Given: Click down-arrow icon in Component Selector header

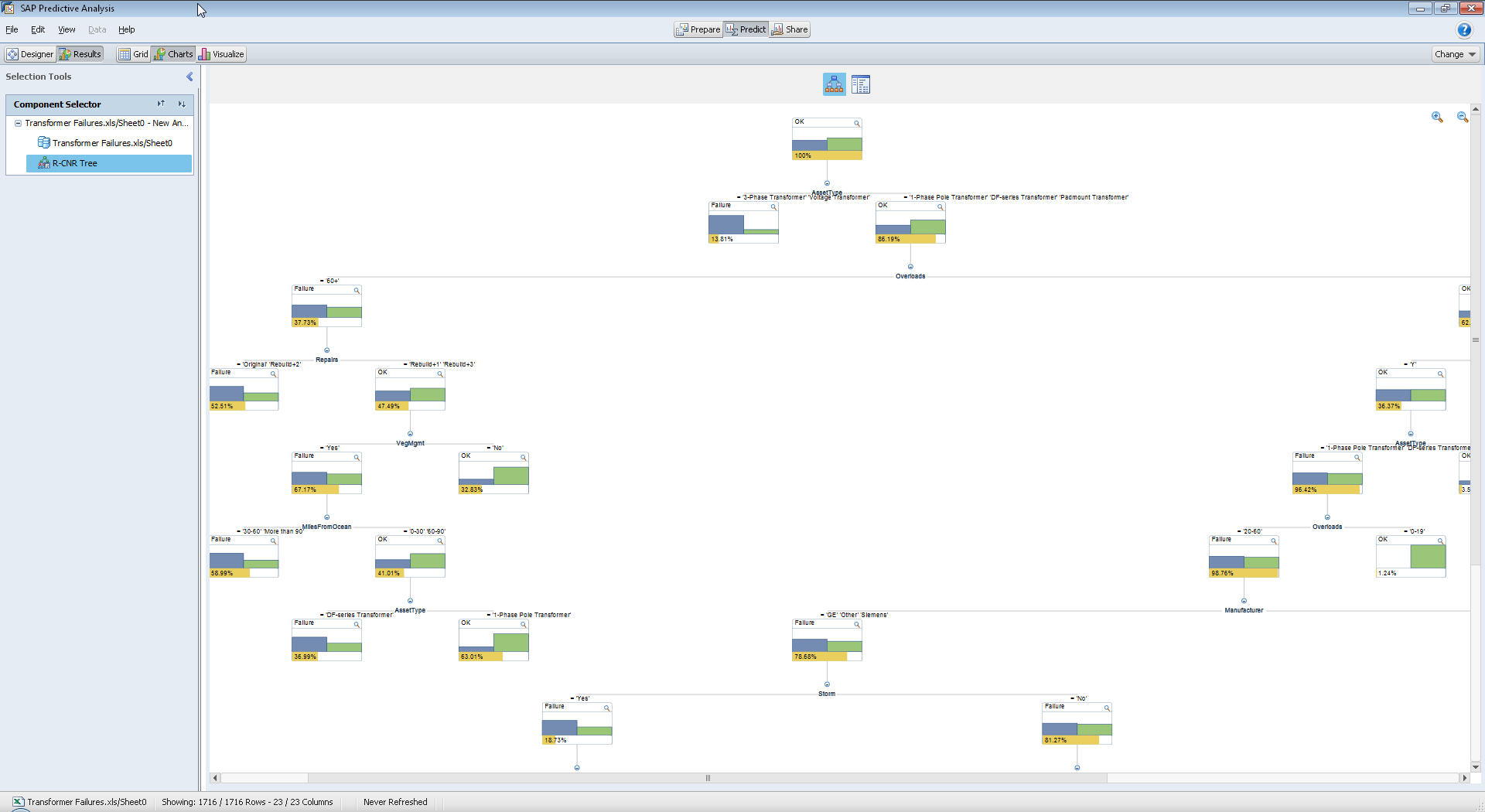Looking at the screenshot, I should [182, 104].
